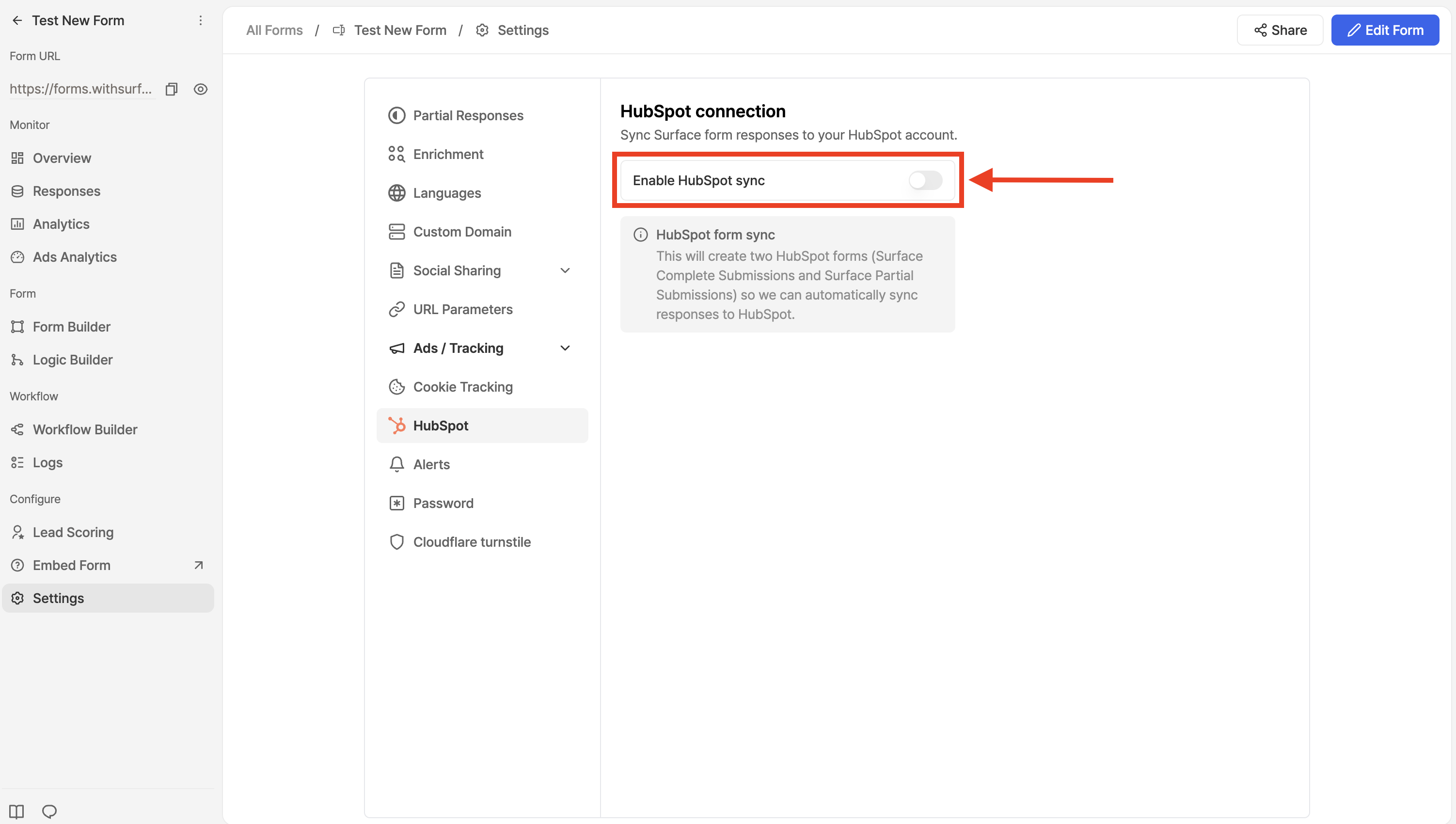
Task: Open the Logic Builder
Action: point(72,359)
